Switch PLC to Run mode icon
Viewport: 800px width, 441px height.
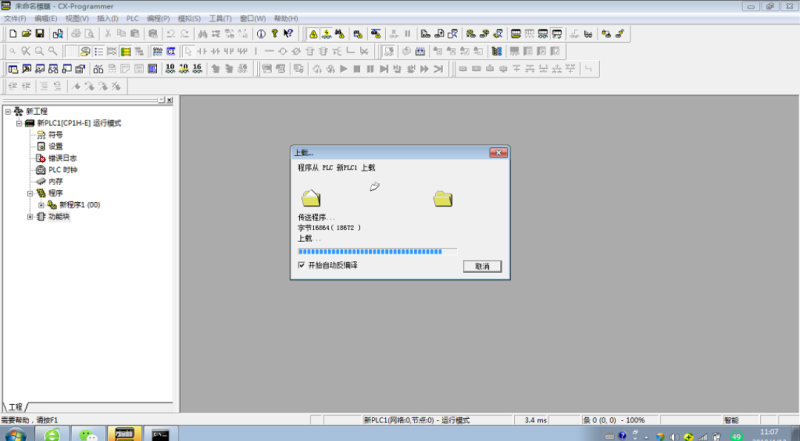(557, 34)
